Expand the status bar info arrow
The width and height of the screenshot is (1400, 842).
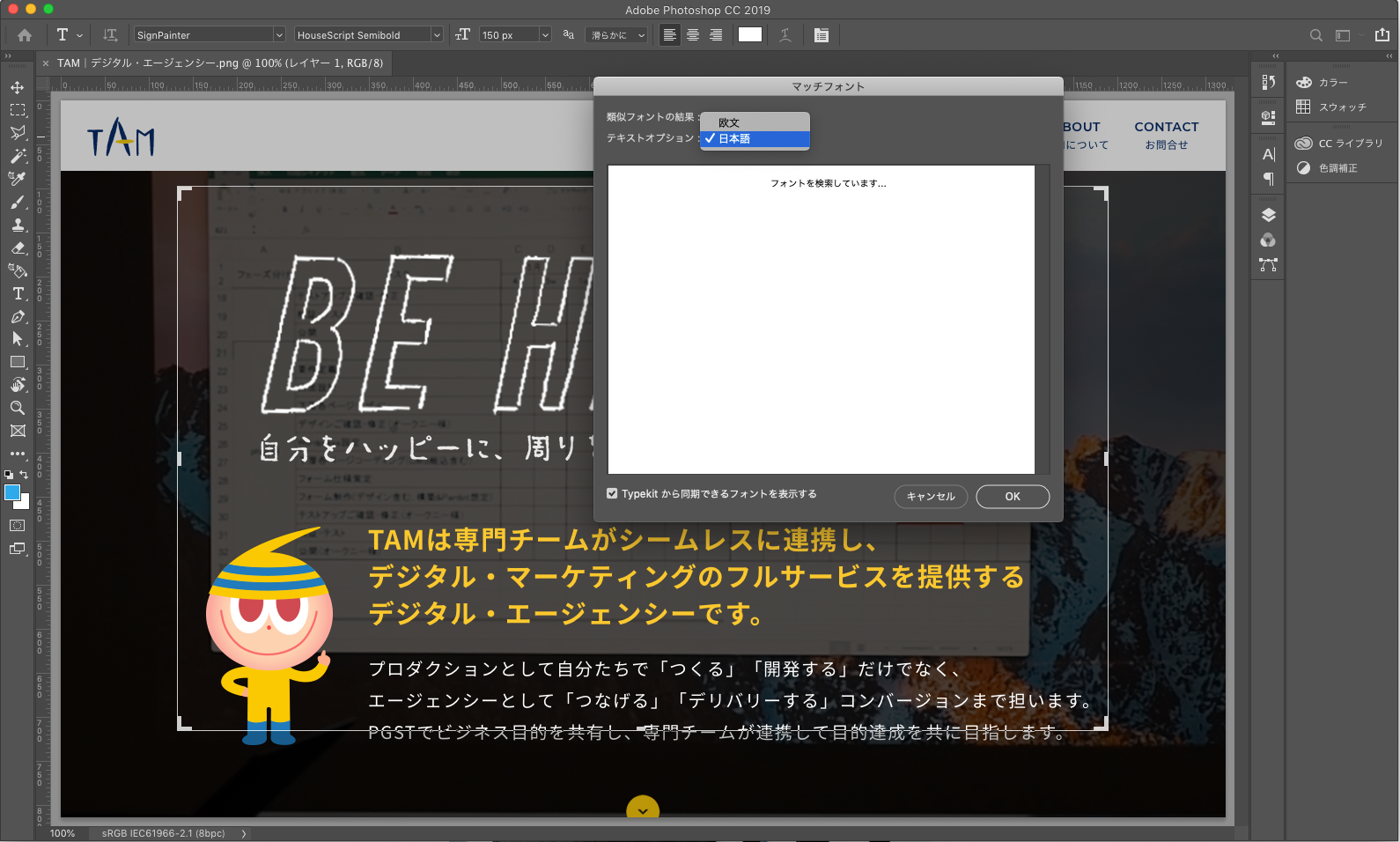coord(244,833)
